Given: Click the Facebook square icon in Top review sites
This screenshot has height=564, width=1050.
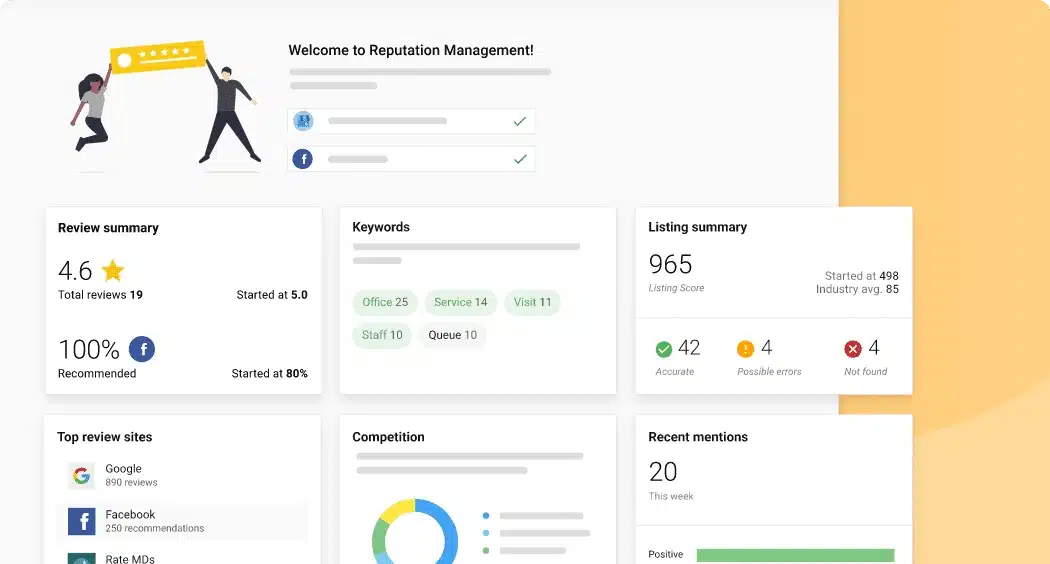Looking at the screenshot, I should click(x=81, y=521).
